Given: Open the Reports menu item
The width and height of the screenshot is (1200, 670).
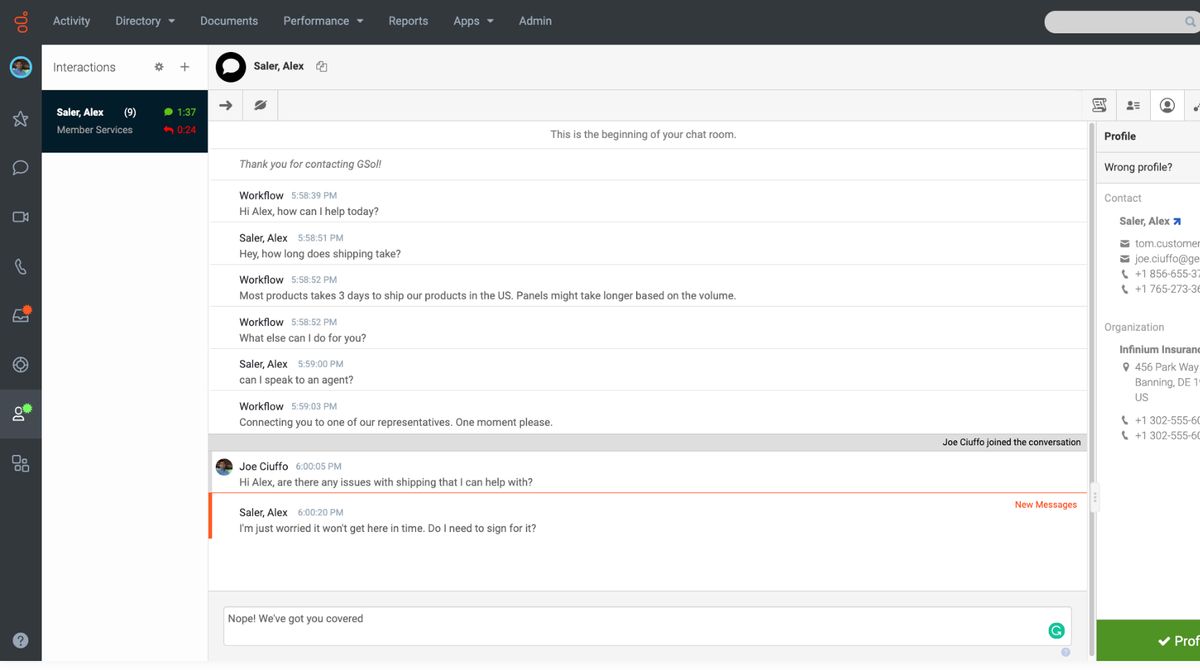Looking at the screenshot, I should tap(408, 21).
